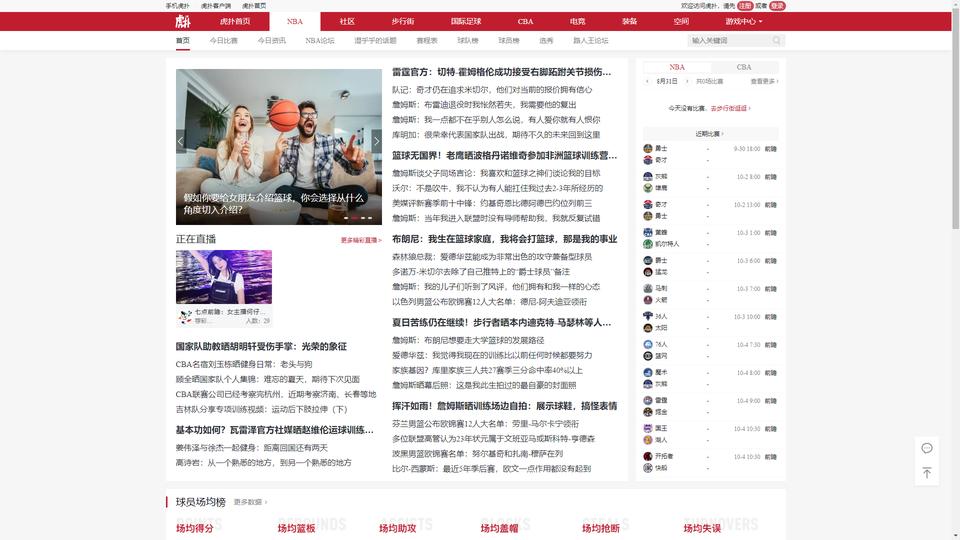Click 马刺 team logo in schedule
This screenshot has width=960, height=540.
click(x=648, y=288)
